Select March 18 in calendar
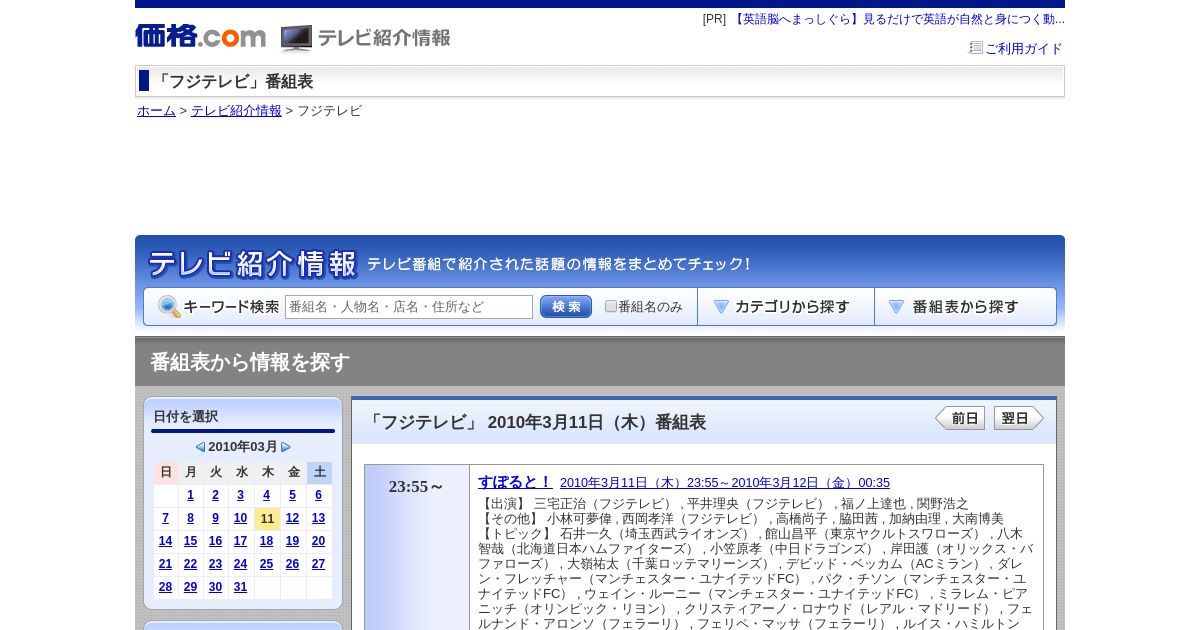 pos(266,541)
